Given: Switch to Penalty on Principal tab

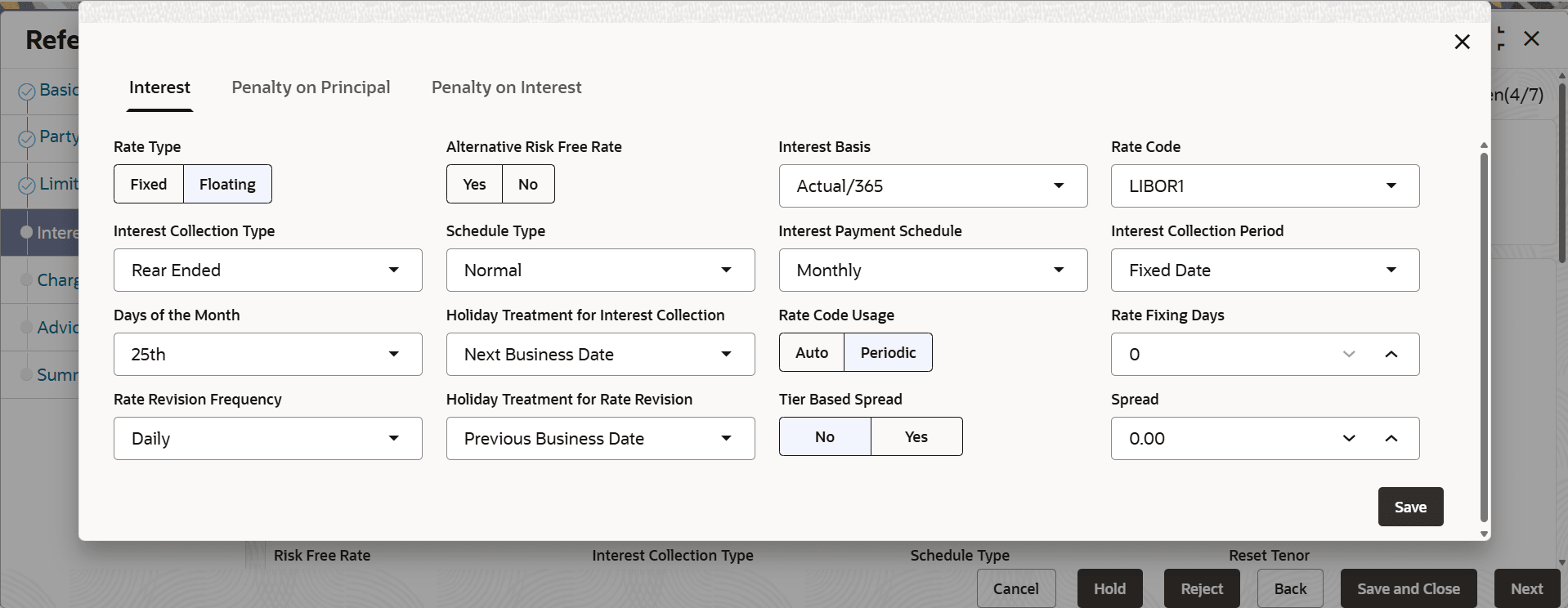Looking at the screenshot, I should pyautogui.click(x=311, y=87).
